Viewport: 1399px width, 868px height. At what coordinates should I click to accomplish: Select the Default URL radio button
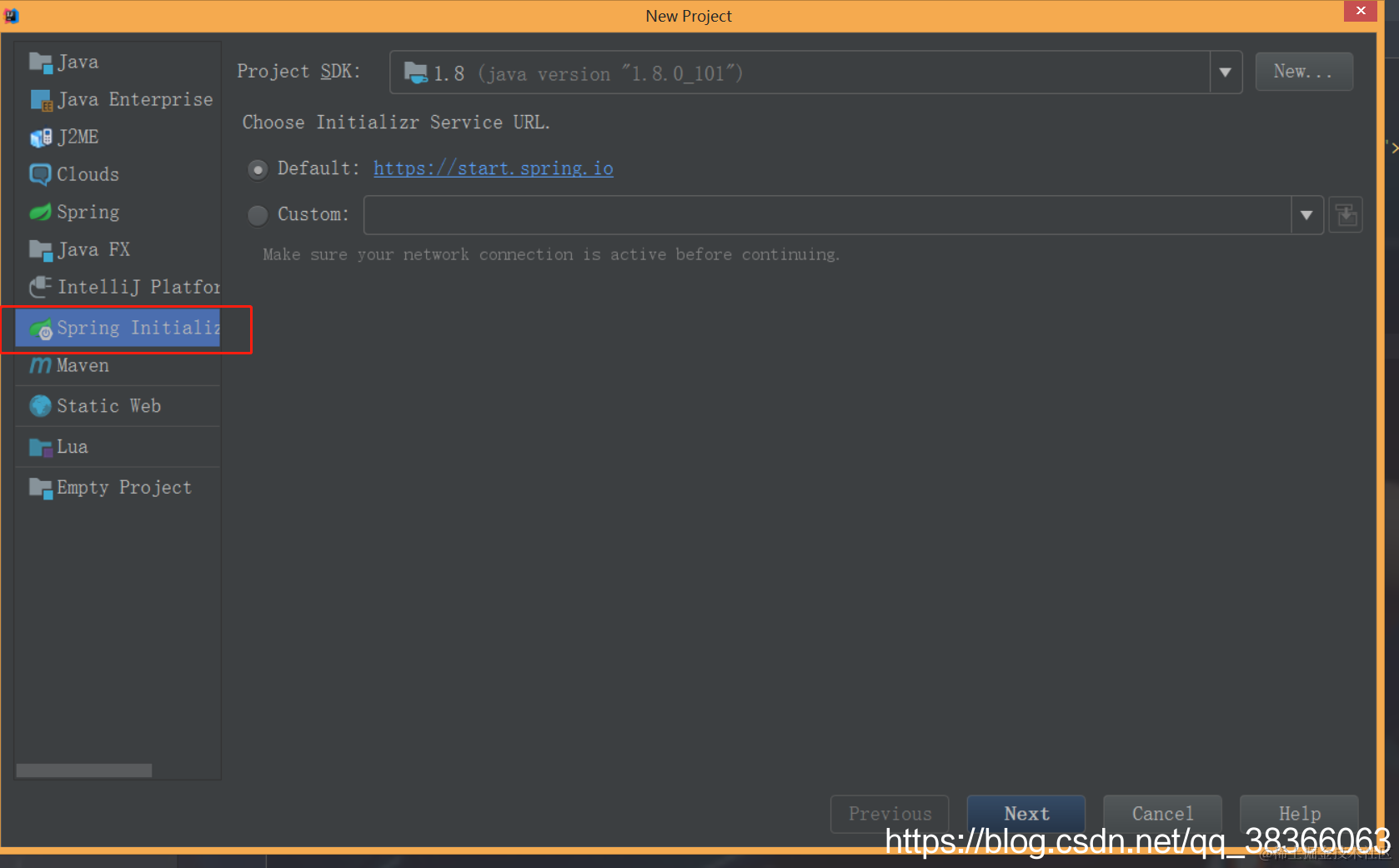click(258, 169)
